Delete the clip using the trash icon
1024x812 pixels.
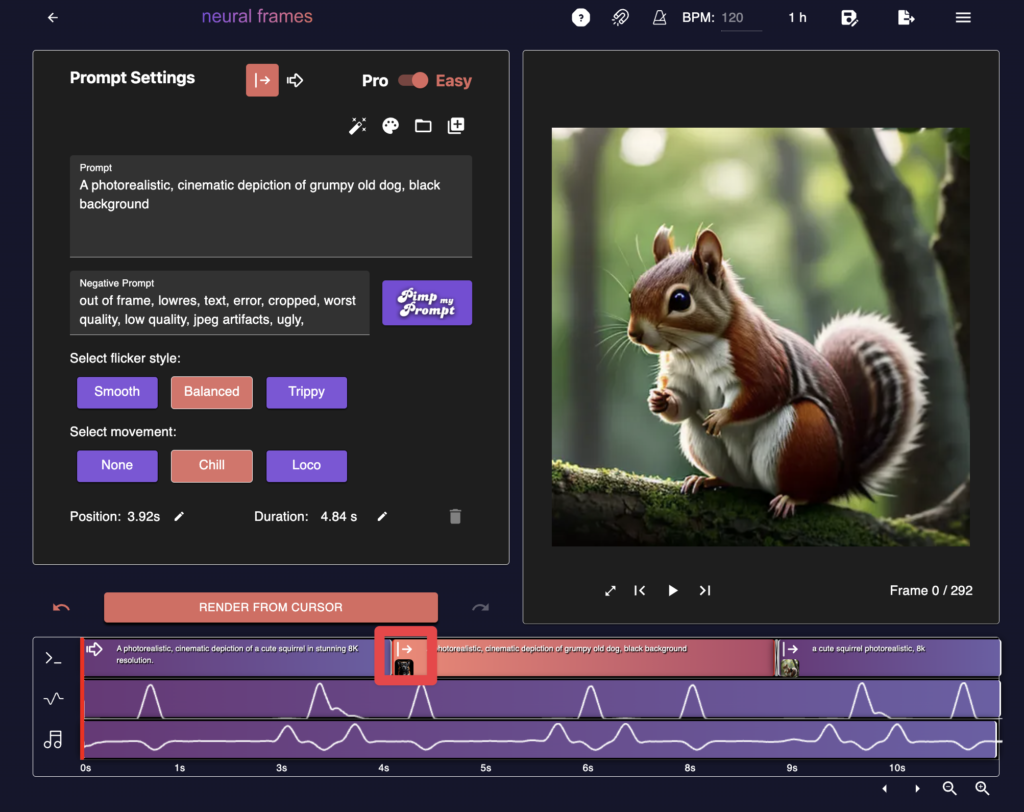pos(455,516)
